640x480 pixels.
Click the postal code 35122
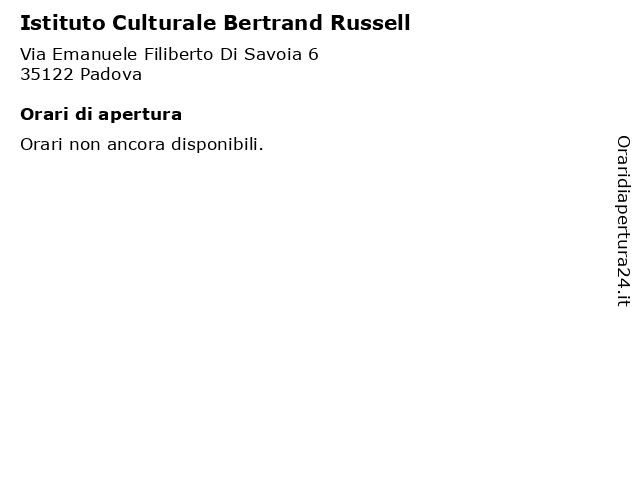click(x=47, y=74)
